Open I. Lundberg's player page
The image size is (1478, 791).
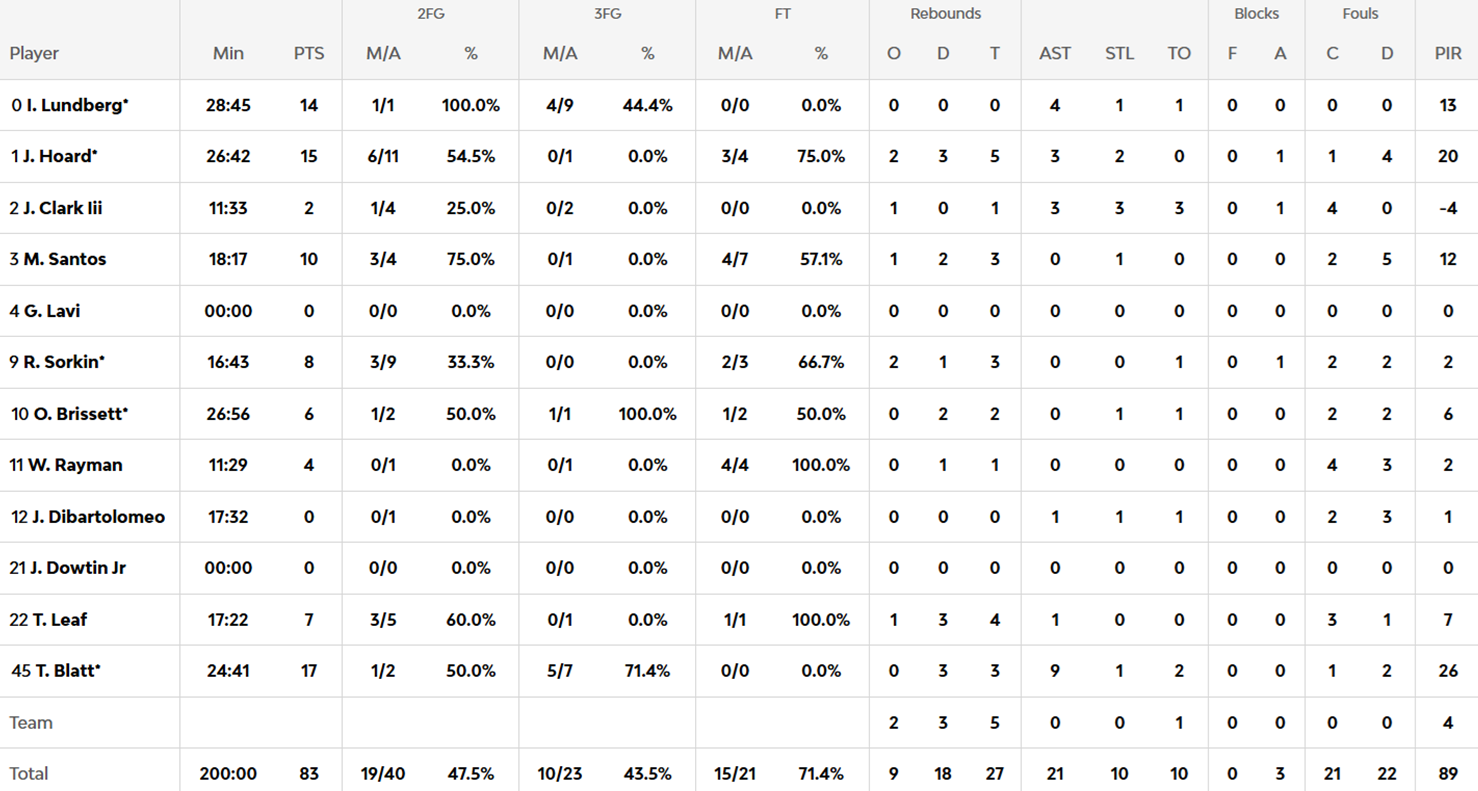74,105
